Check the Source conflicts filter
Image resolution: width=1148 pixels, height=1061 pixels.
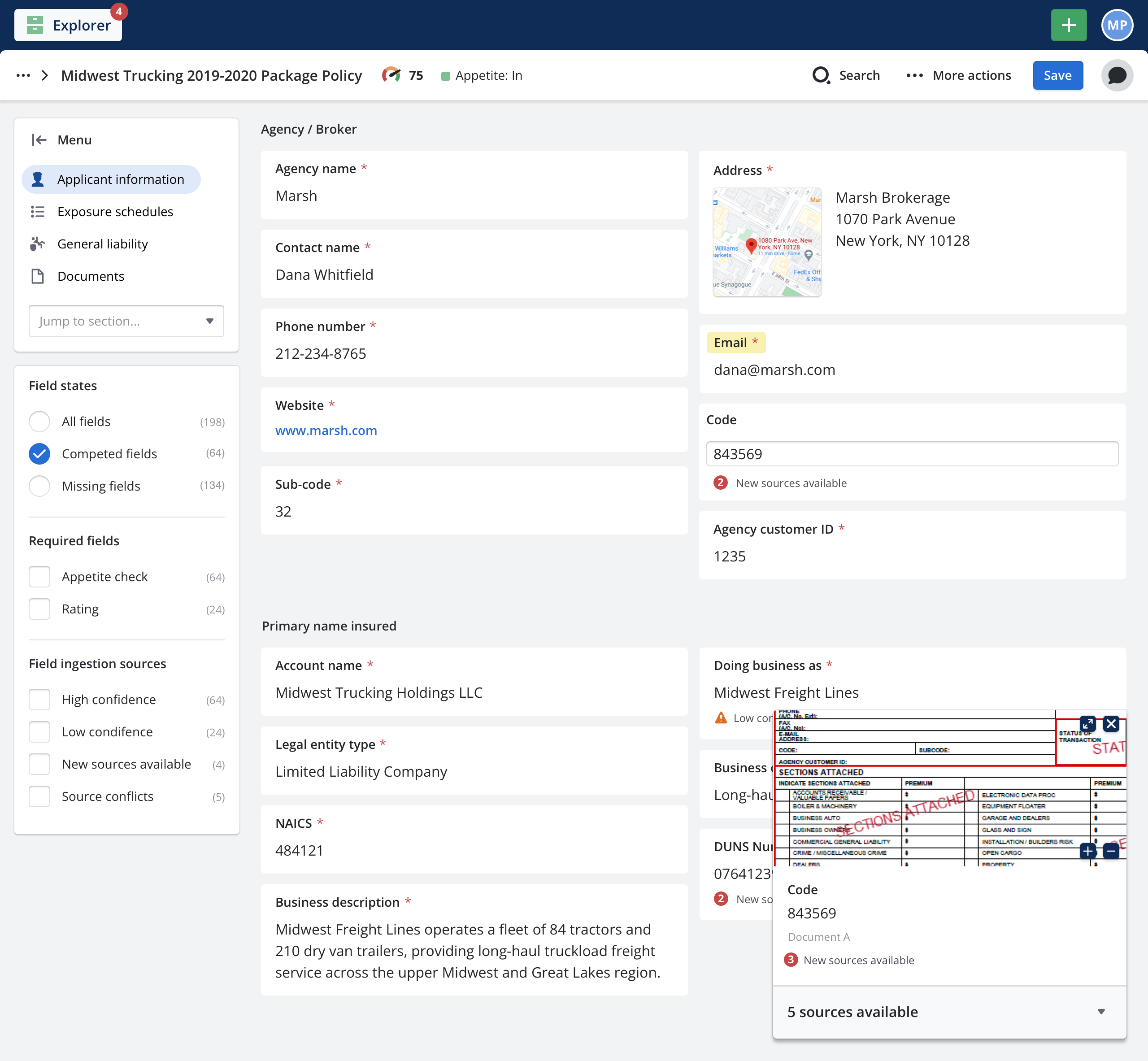[x=39, y=796]
